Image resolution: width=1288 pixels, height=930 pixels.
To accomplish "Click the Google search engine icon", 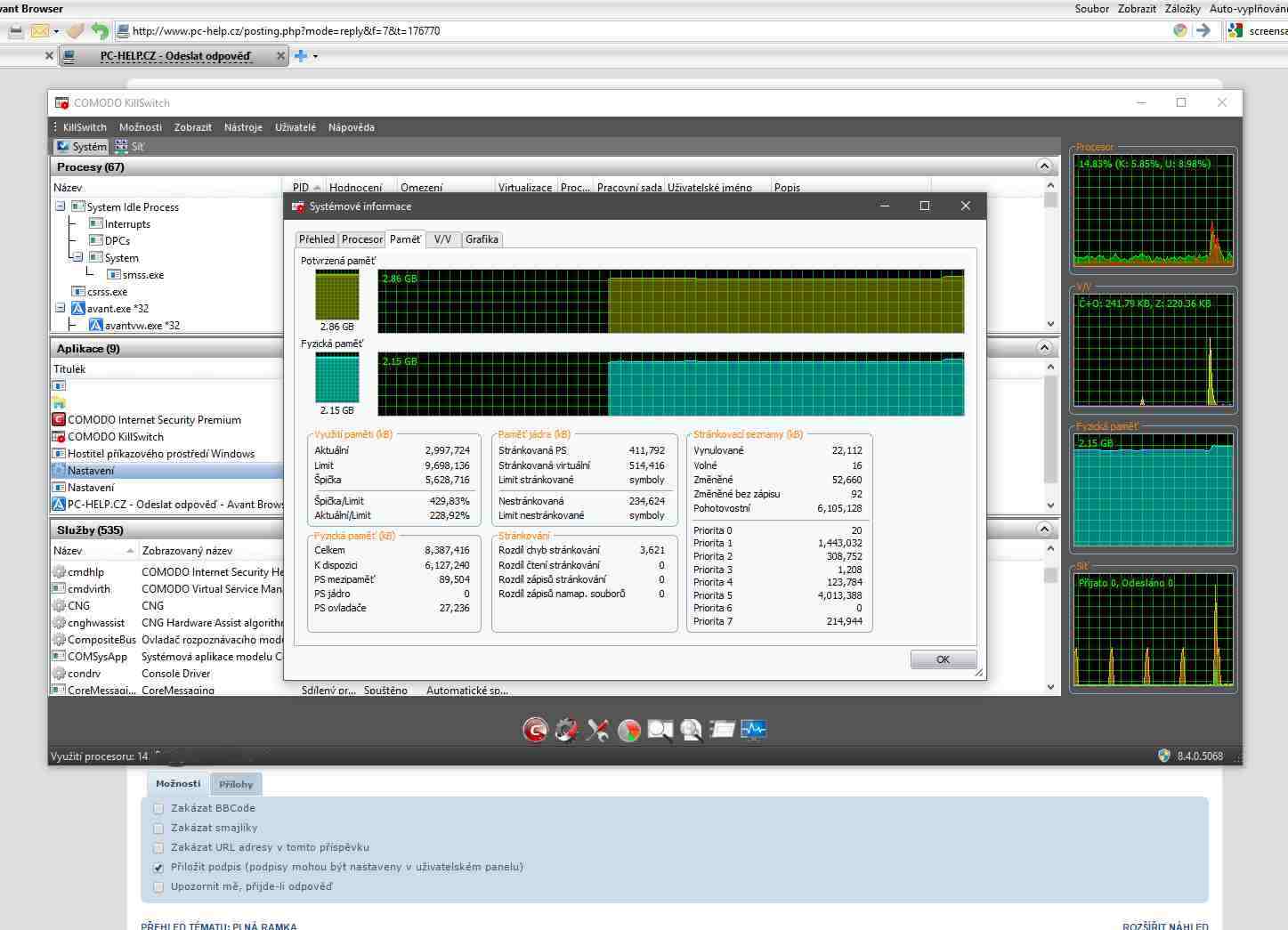I will pyautogui.click(x=1235, y=31).
